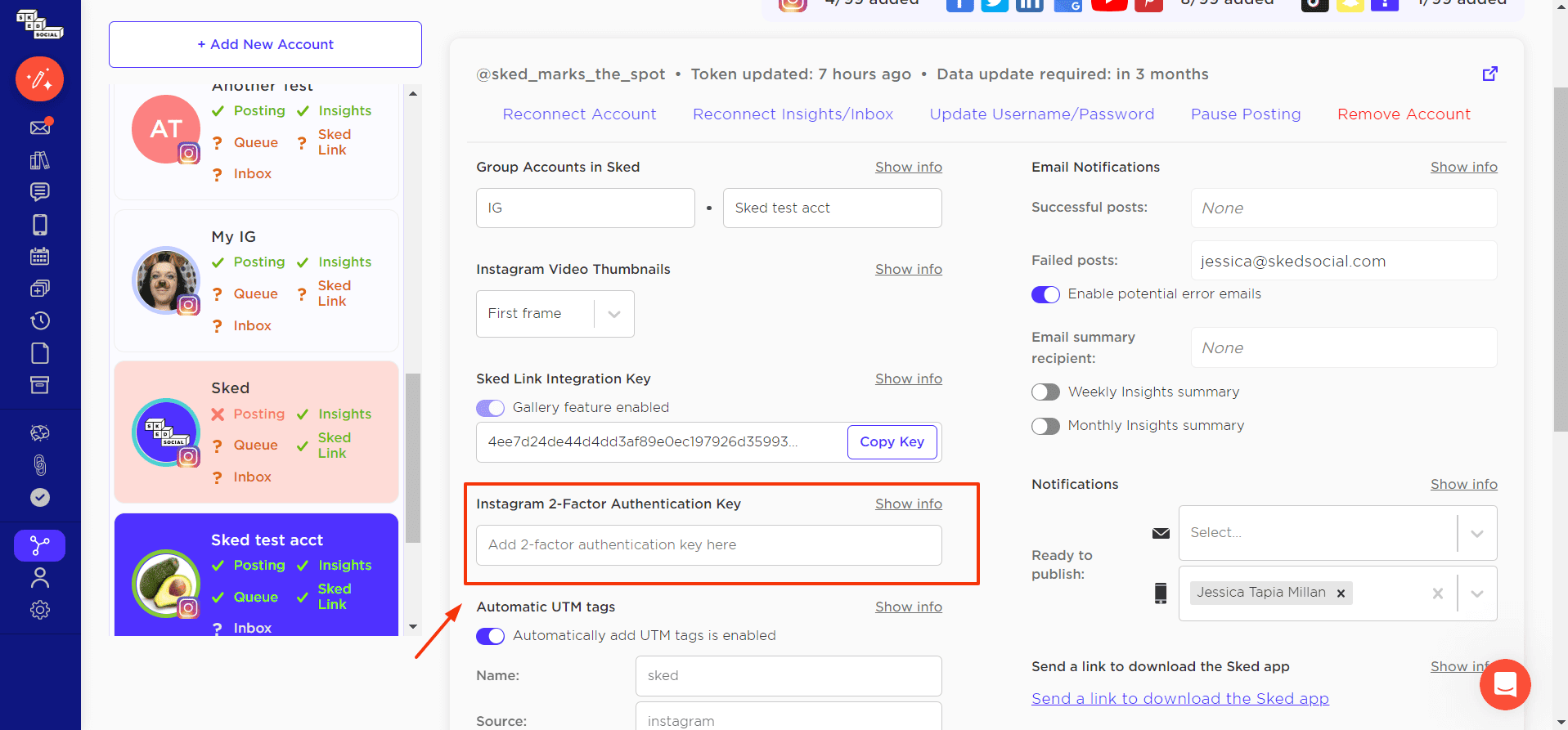Select Reconnect Account option
The image size is (1568, 730).
pyautogui.click(x=579, y=114)
